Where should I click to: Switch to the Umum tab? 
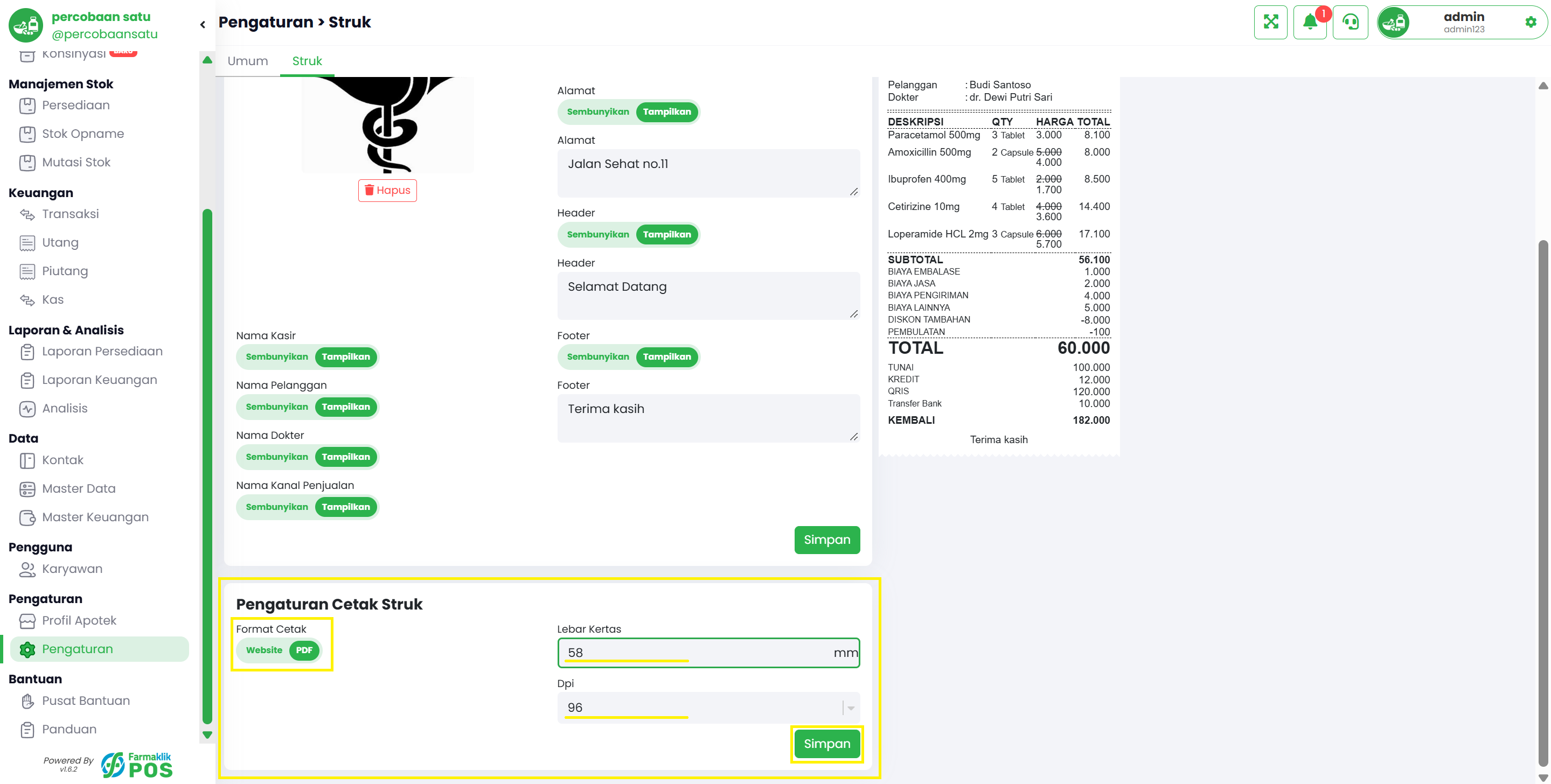(247, 61)
